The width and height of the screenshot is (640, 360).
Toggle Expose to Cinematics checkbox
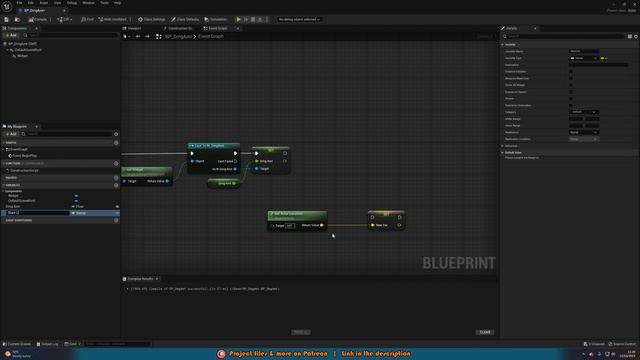(571, 106)
